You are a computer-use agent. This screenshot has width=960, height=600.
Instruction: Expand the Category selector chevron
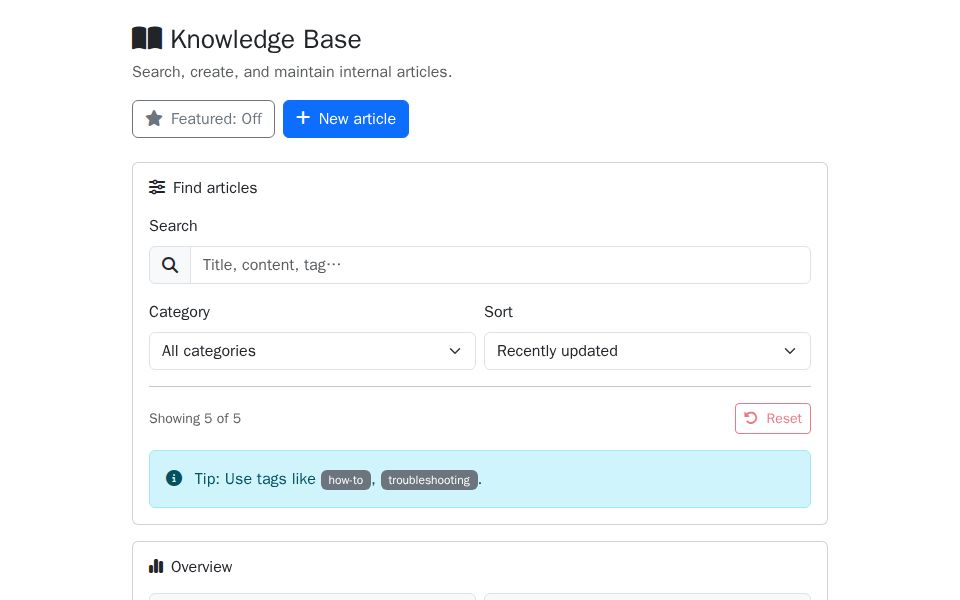(x=455, y=351)
